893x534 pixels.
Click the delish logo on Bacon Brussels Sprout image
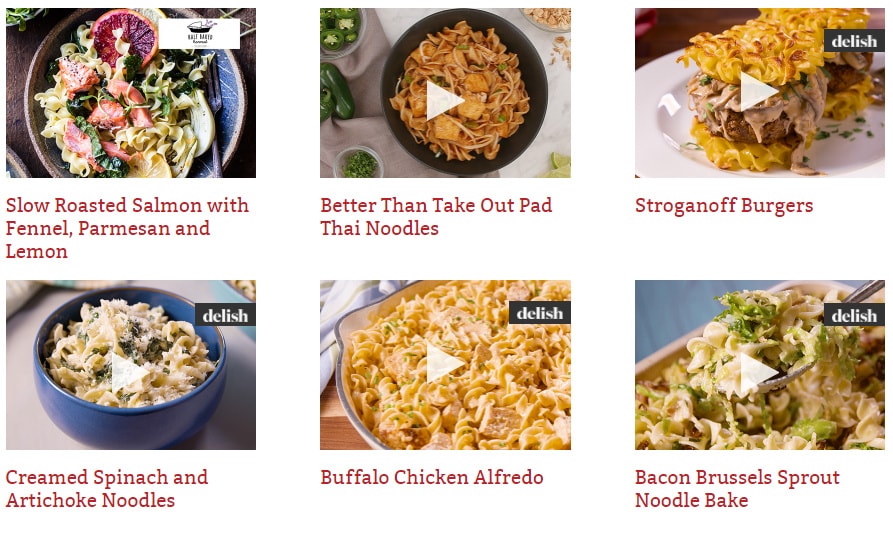(x=854, y=315)
